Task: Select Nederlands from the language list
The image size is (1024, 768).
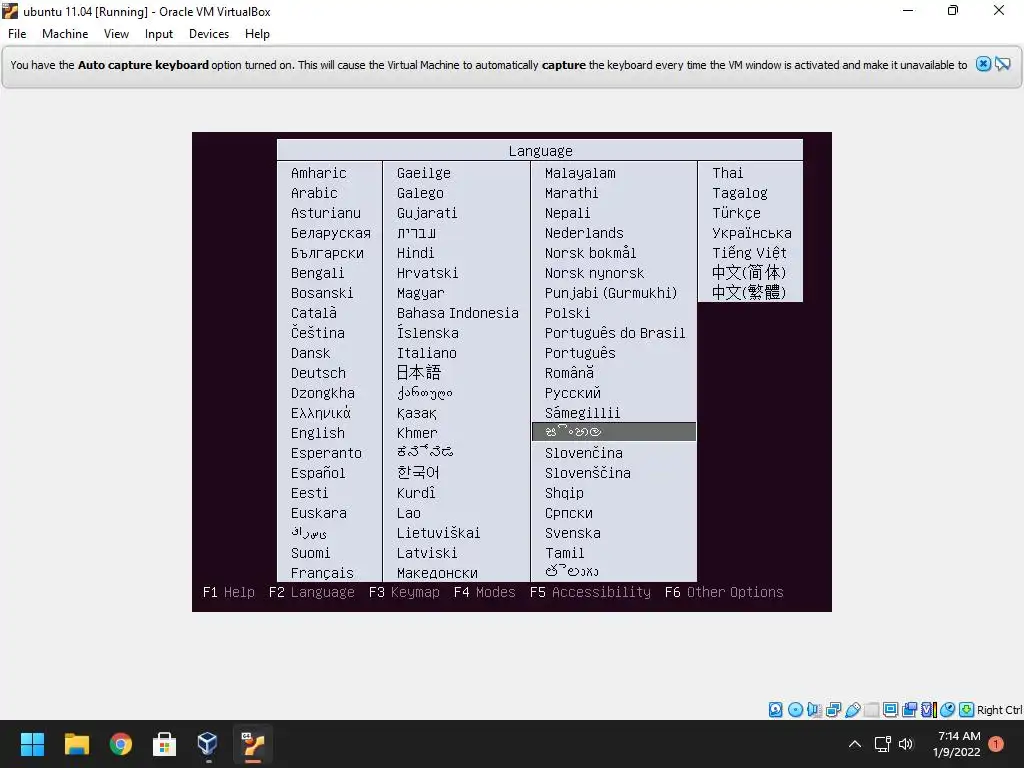Action: 584,233
